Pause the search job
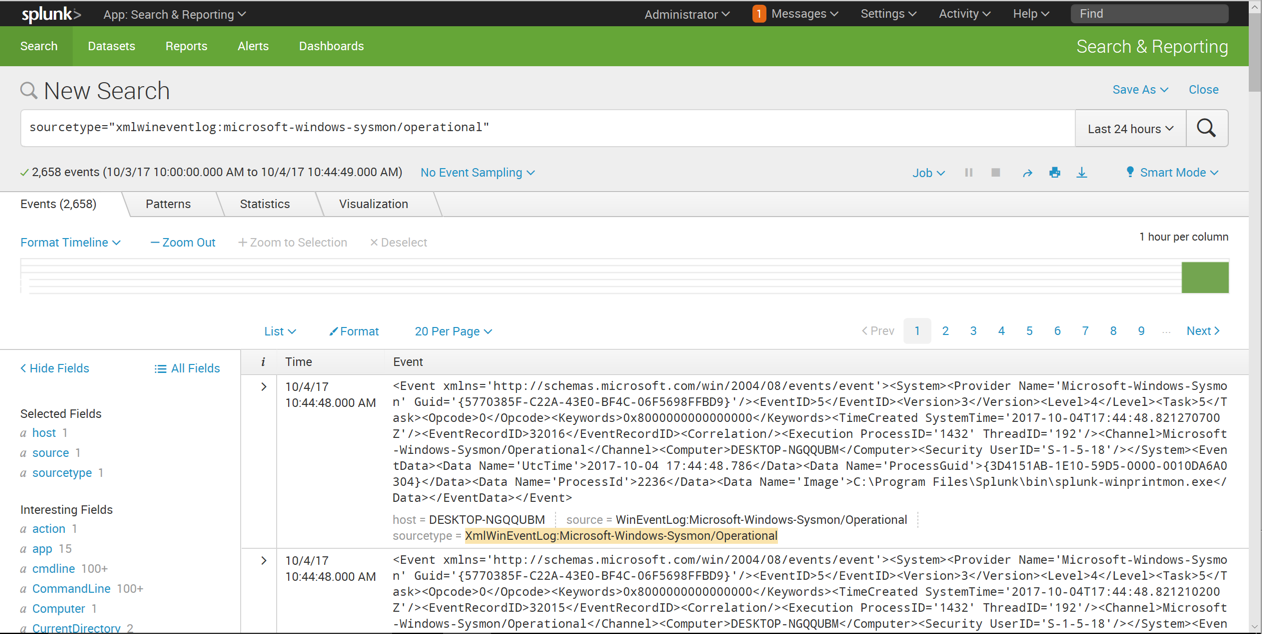This screenshot has width=1262, height=634. coord(969,172)
